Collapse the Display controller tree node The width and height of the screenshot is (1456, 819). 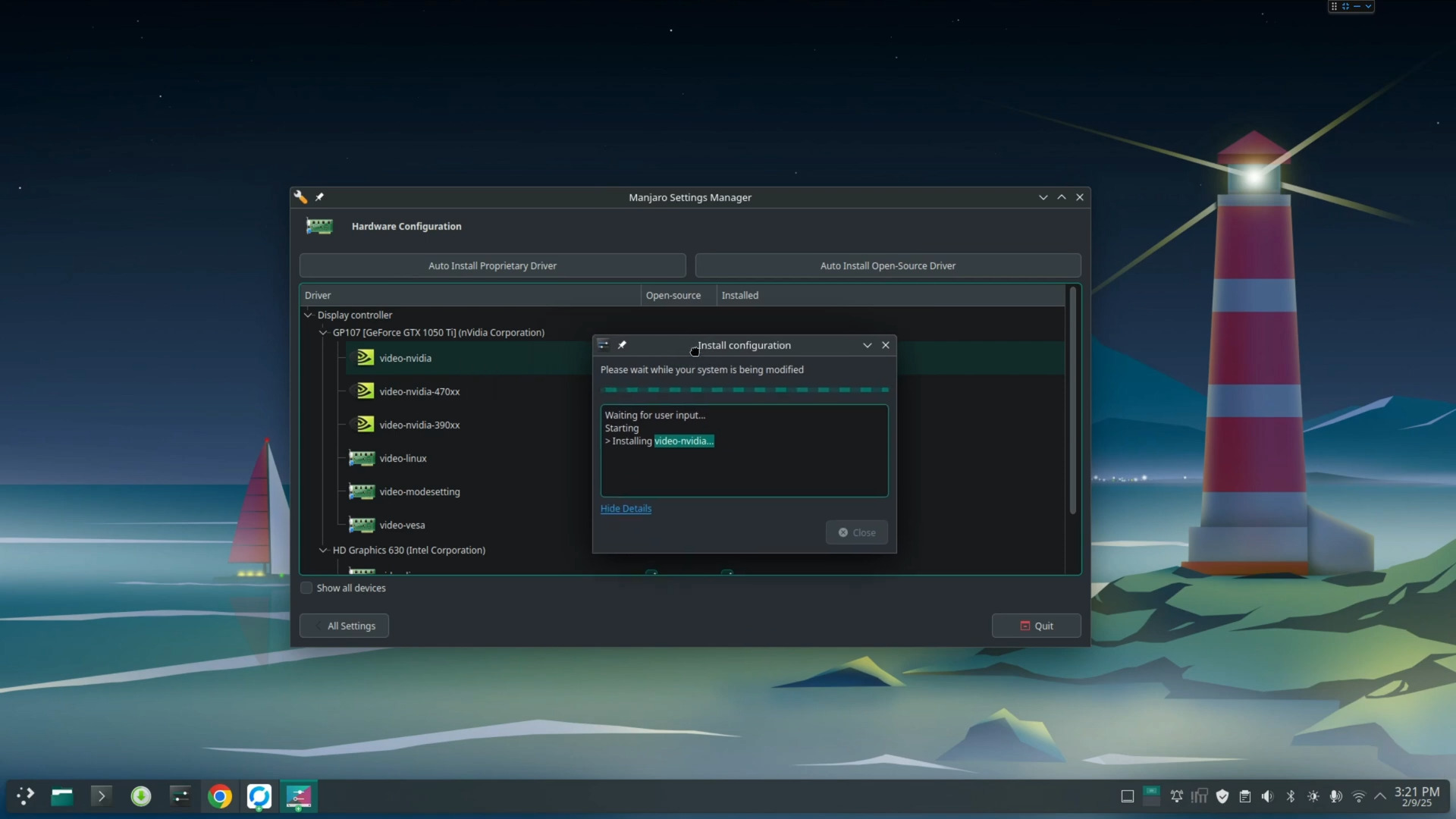tap(308, 315)
